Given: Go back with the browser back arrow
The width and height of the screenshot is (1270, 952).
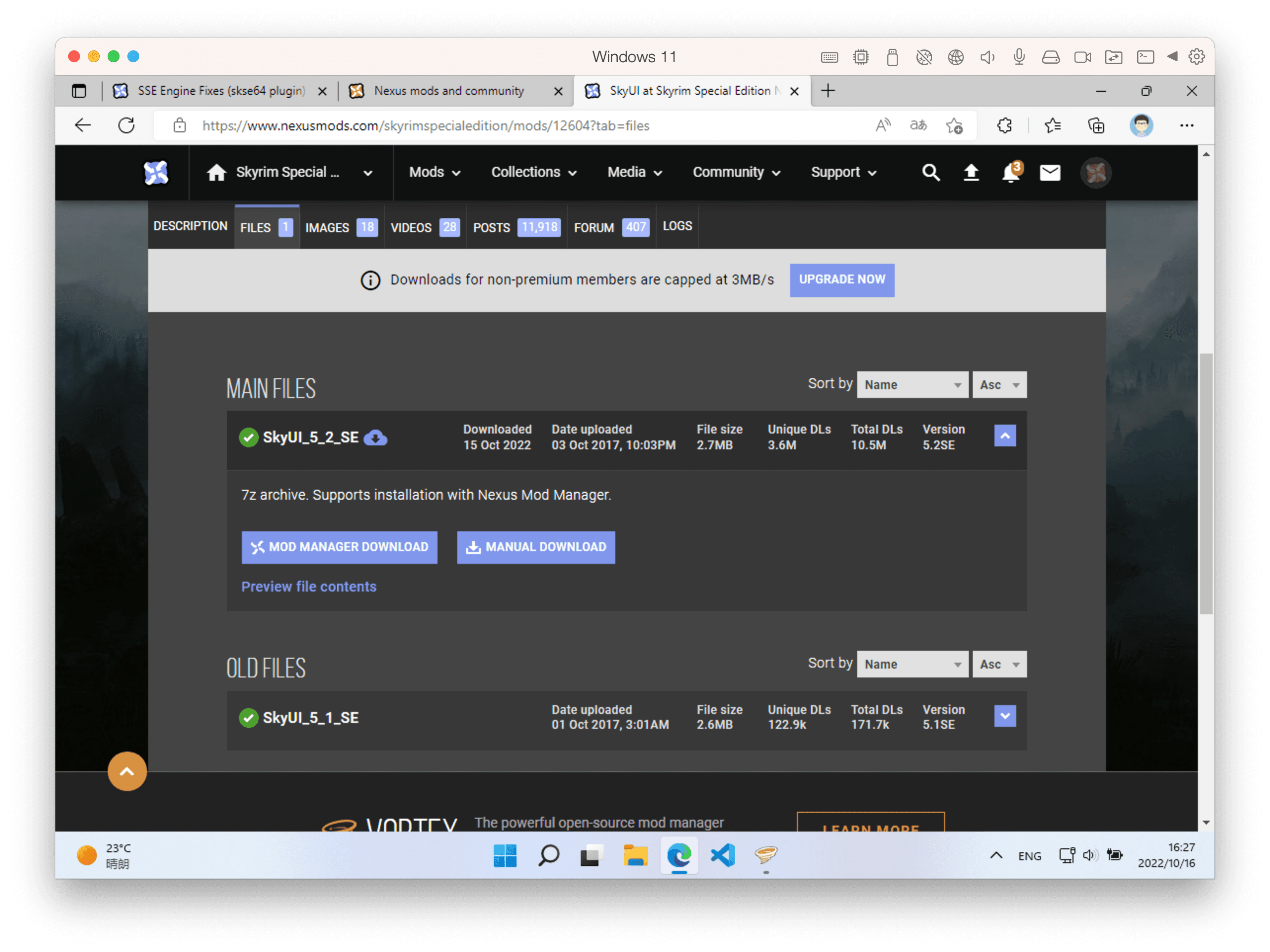Looking at the screenshot, I should 83,125.
